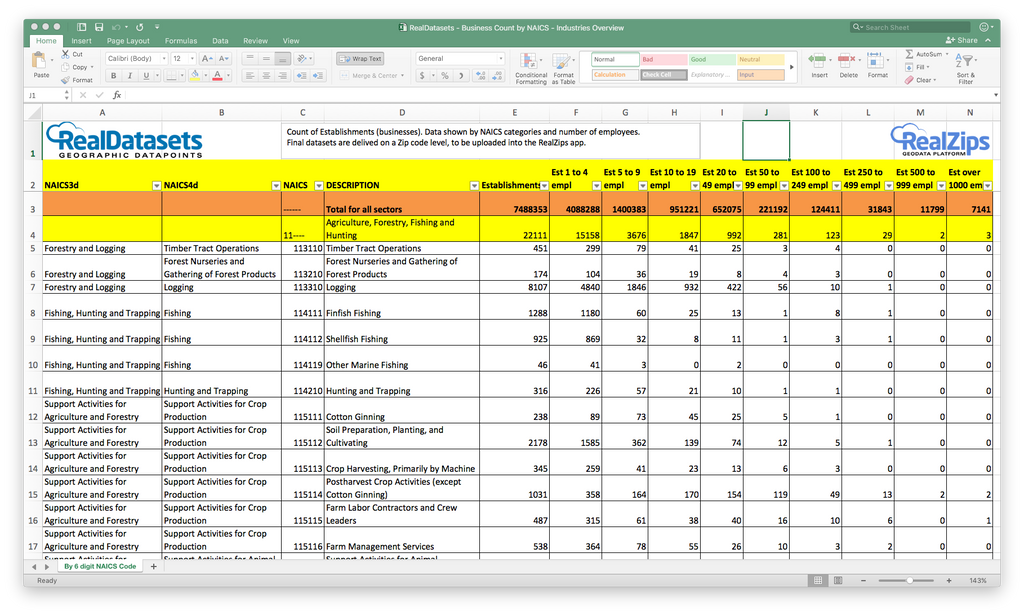Click the comma style icon
This screenshot has width=1024, height=615.
click(x=461, y=76)
